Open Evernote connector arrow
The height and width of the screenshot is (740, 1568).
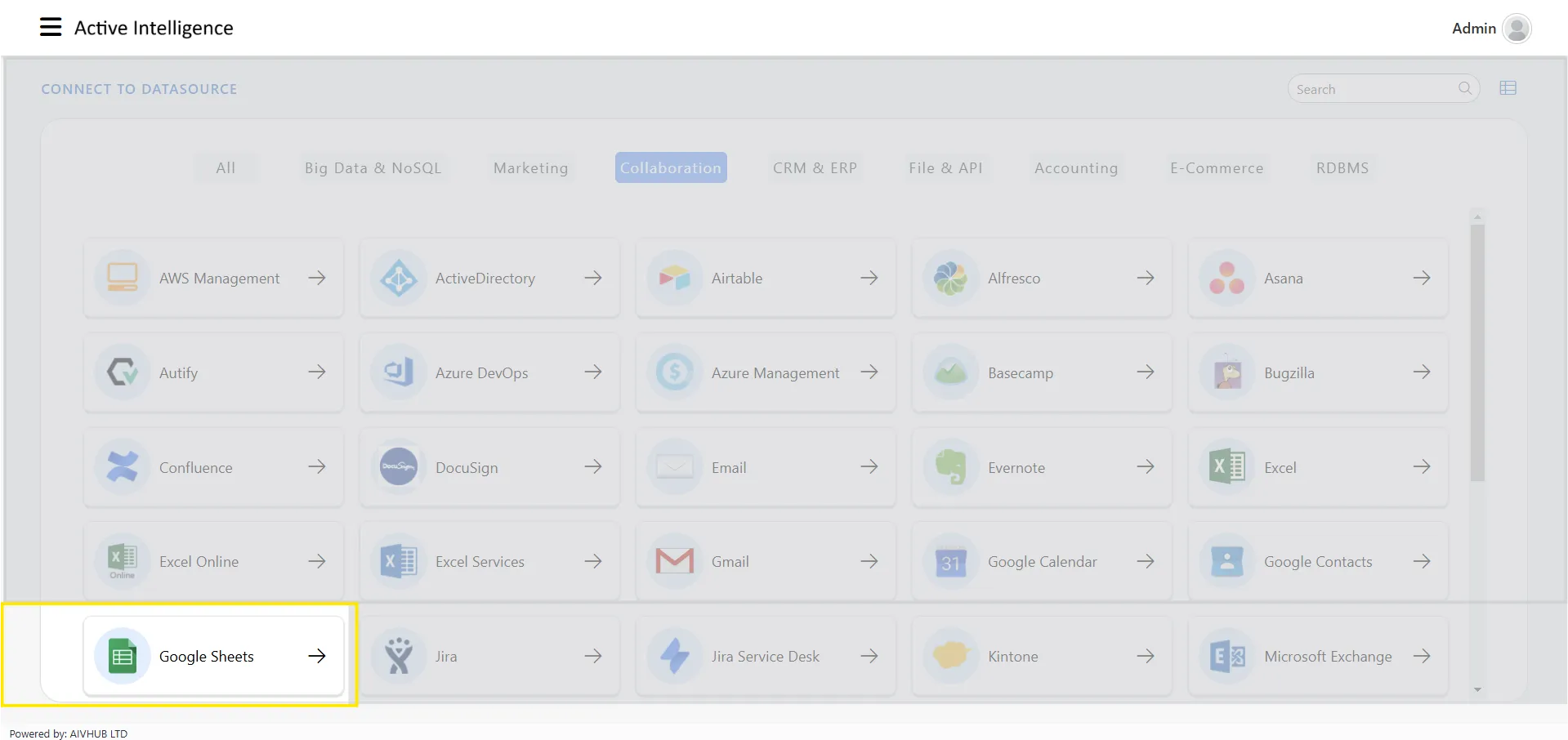pyautogui.click(x=1146, y=466)
